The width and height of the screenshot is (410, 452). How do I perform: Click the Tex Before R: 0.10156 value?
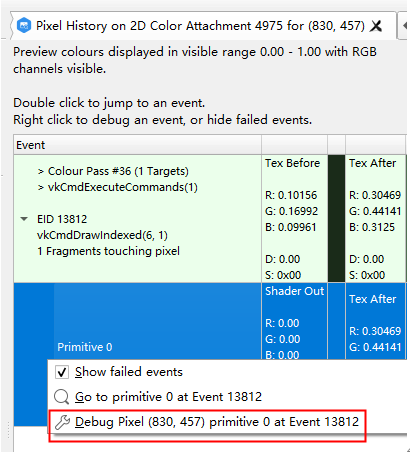click(291, 195)
